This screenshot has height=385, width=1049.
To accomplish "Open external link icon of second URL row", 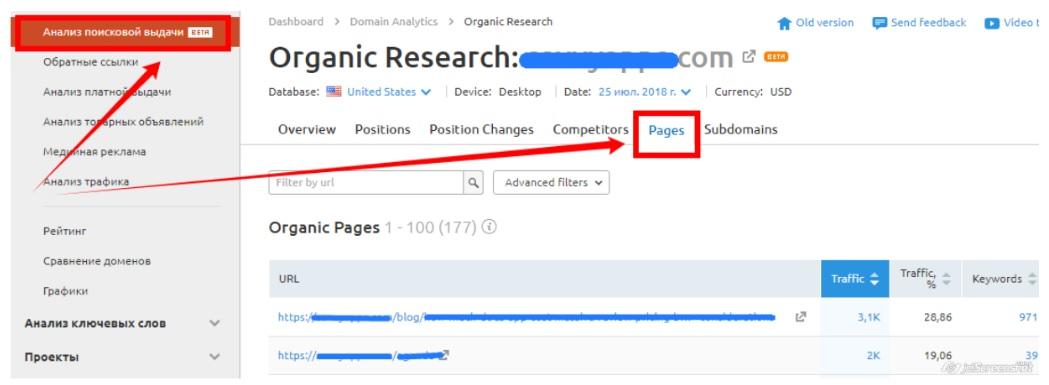I will tap(444, 355).
